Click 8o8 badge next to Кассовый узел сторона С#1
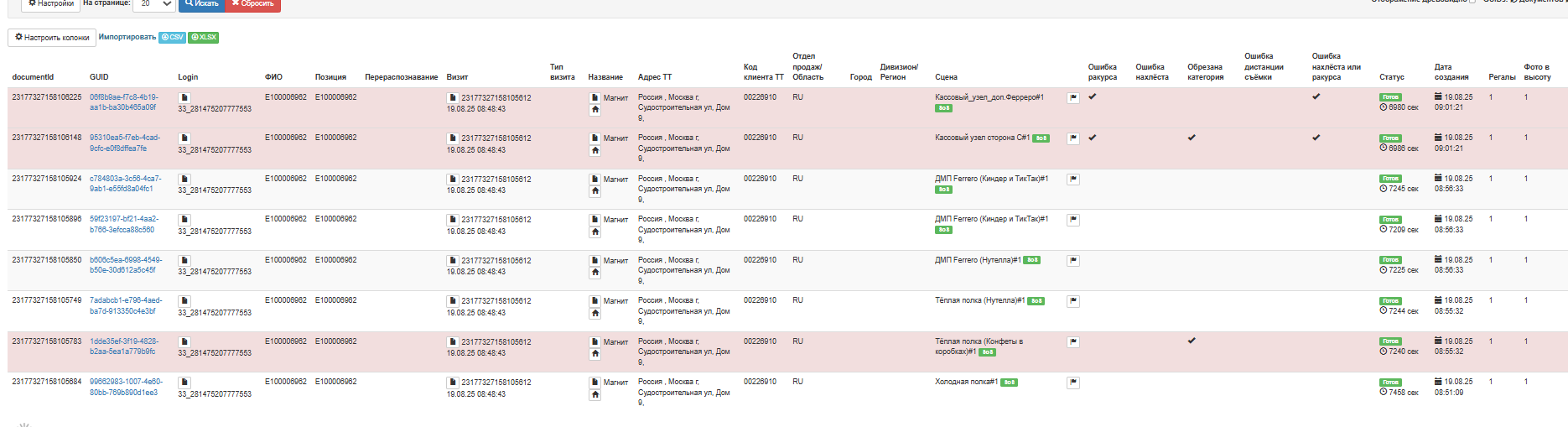The image size is (1568, 427). click(x=1041, y=138)
